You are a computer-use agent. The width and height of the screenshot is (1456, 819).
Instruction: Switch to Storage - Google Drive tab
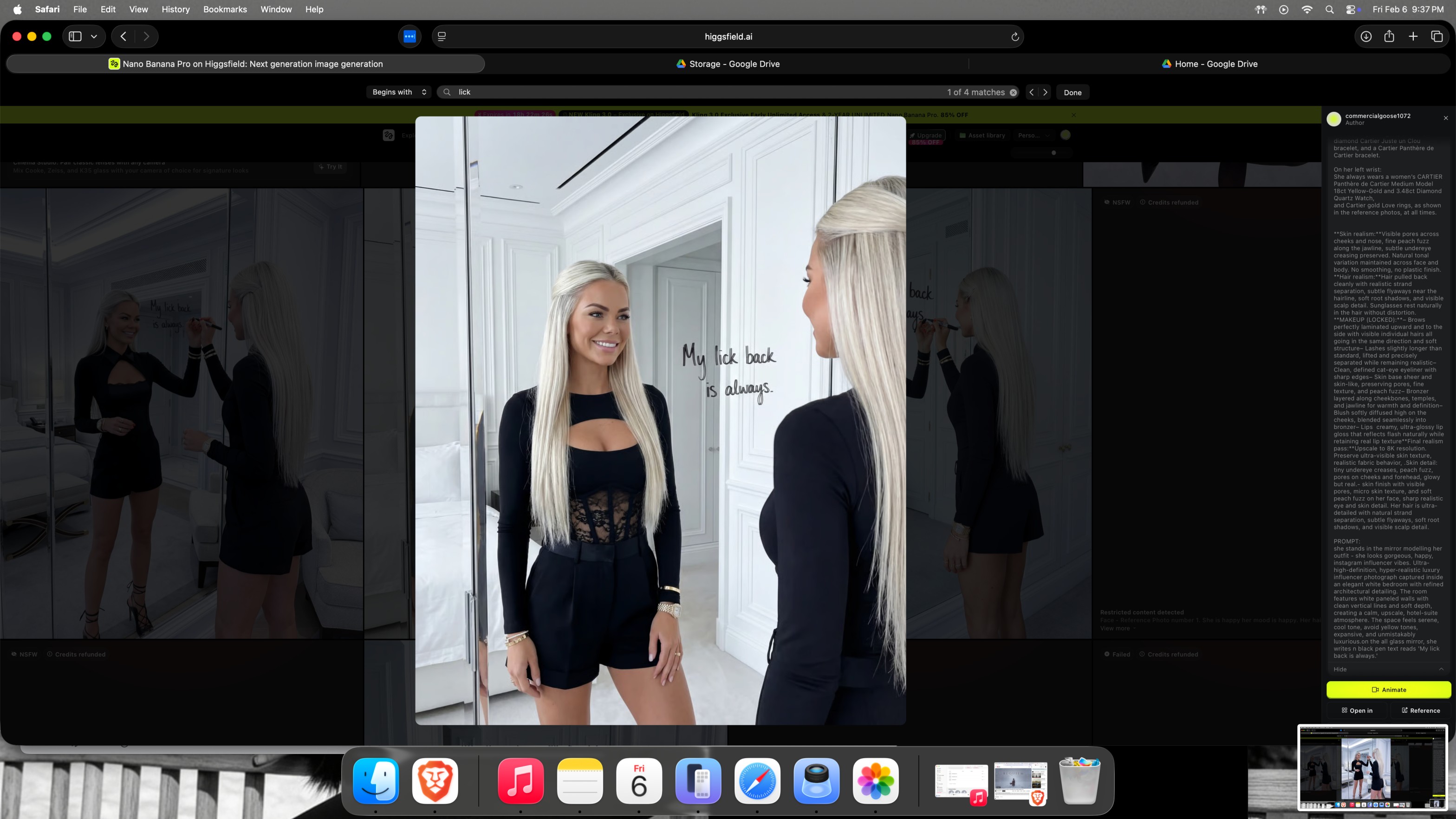(728, 64)
